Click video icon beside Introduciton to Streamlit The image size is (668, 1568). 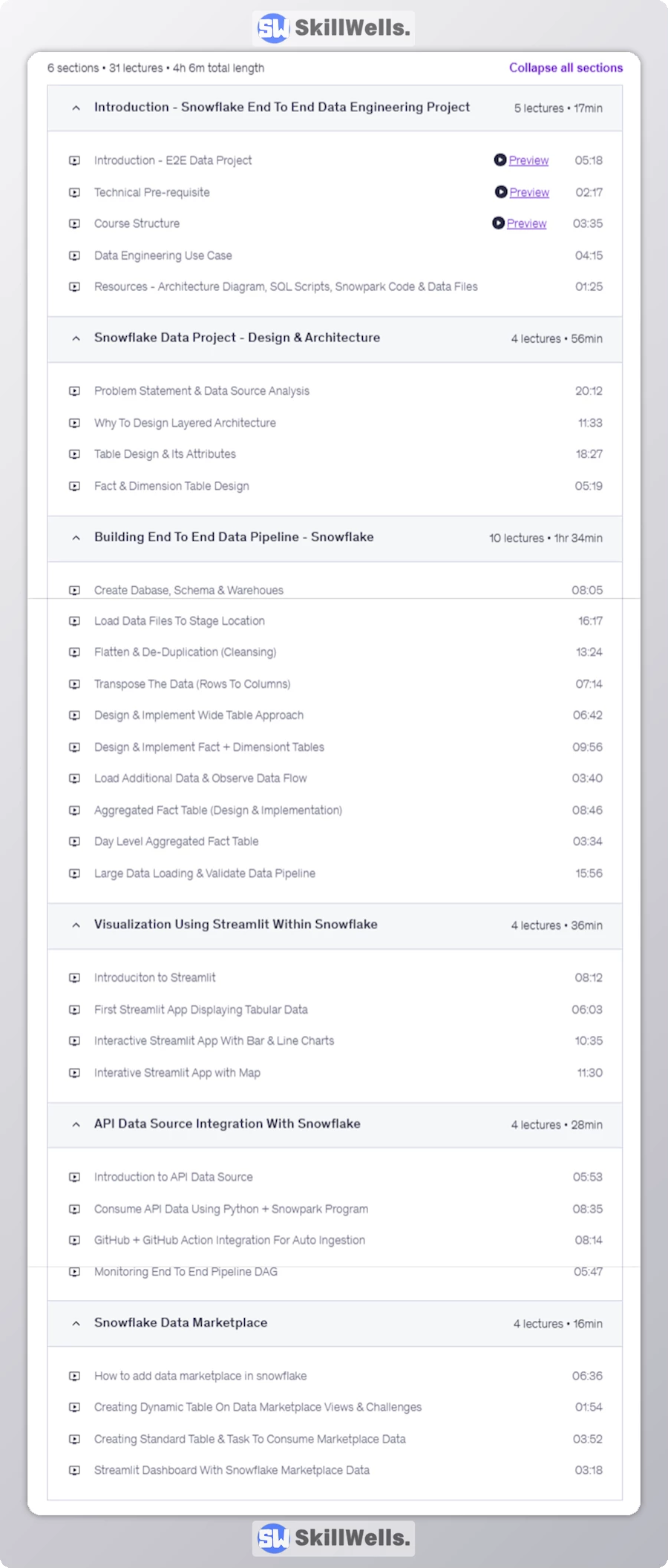tap(74, 978)
